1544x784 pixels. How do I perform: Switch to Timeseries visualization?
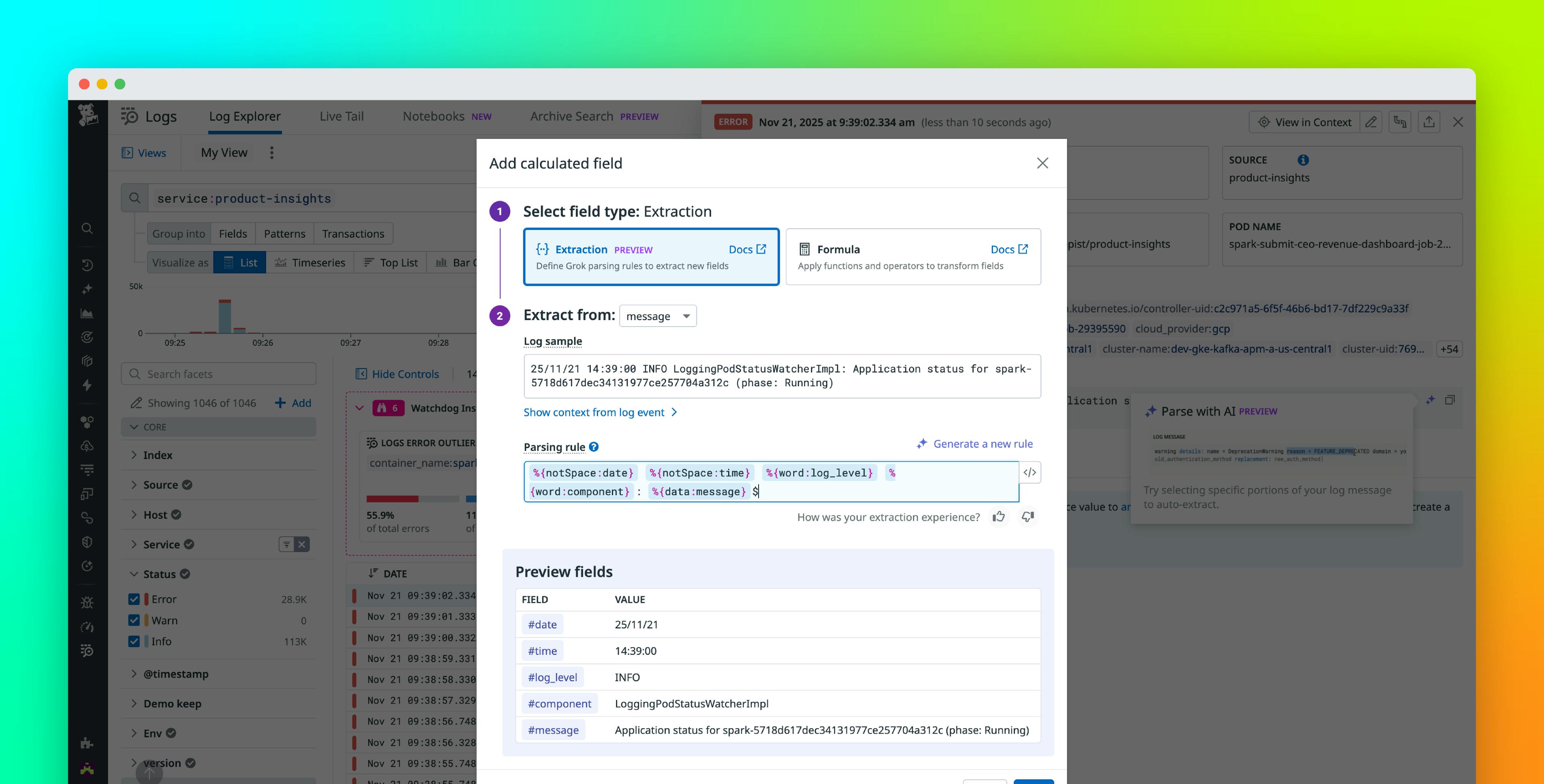point(310,262)
